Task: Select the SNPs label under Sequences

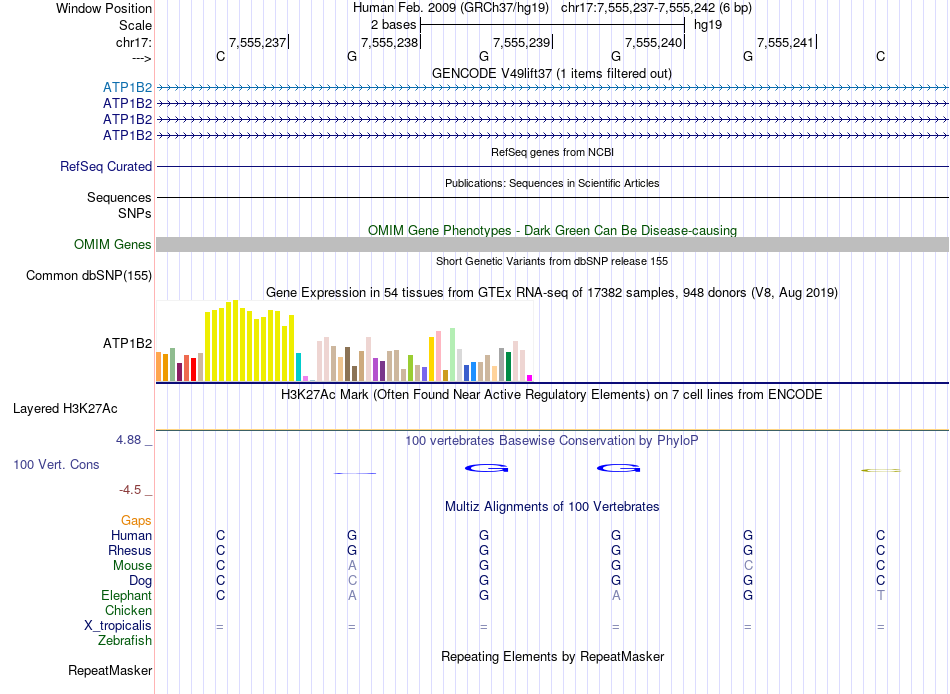Action: tap(135, 213)
